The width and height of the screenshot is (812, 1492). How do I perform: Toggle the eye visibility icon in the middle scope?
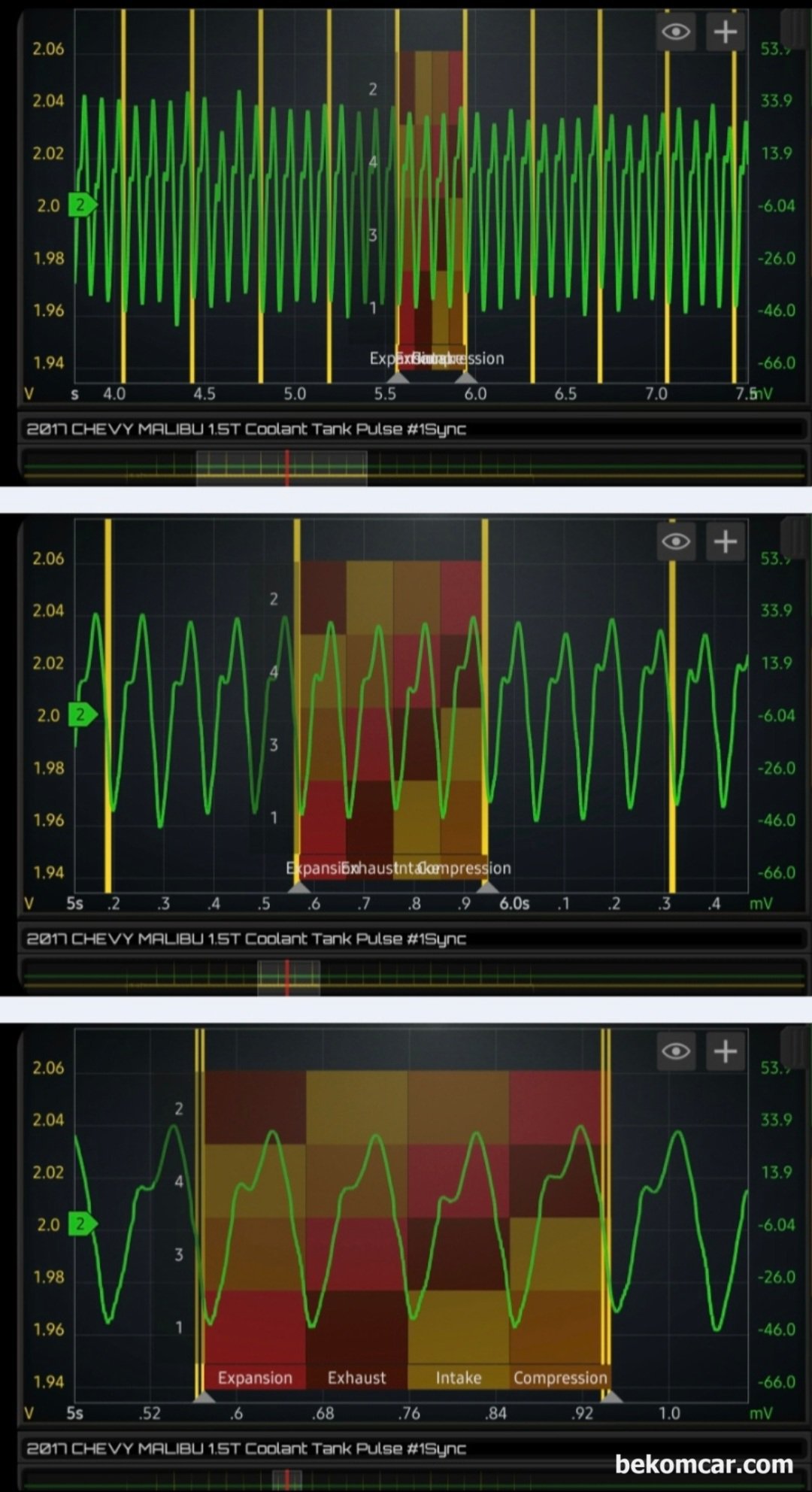point(675,541)
